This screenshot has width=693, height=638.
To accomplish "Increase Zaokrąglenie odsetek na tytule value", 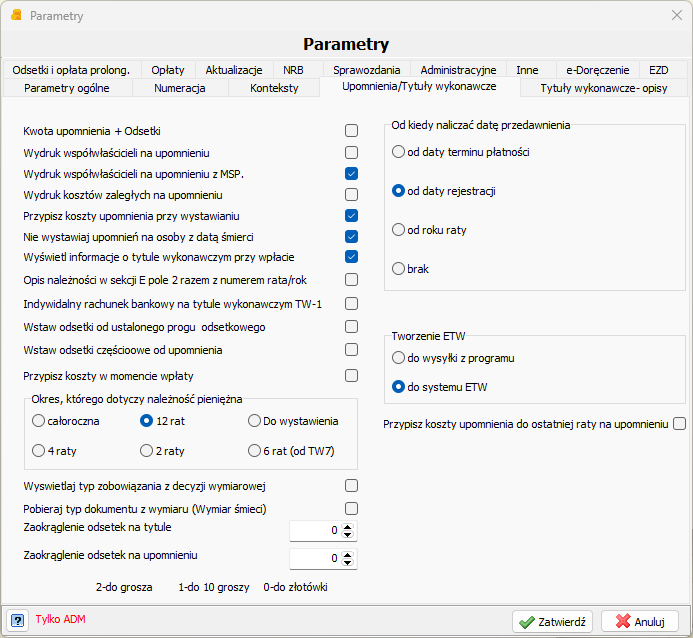I will pyautogui.click(x=348, y=527).
